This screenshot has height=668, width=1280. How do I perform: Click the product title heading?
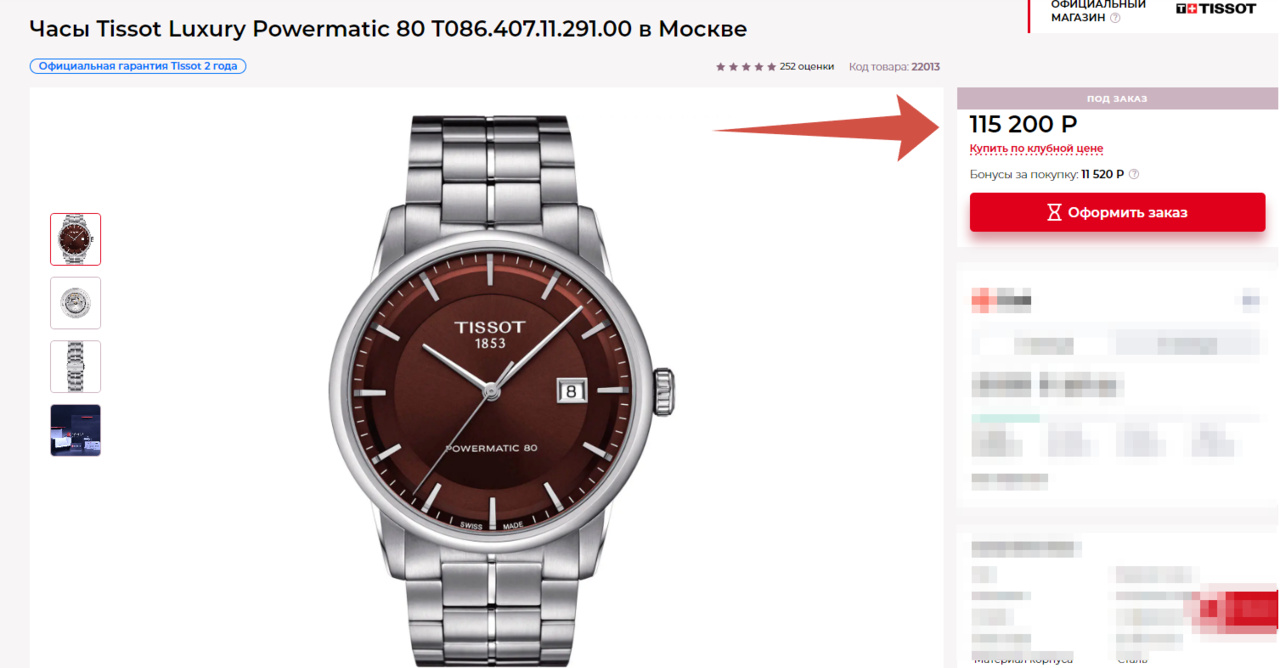[x=388, y=28]
